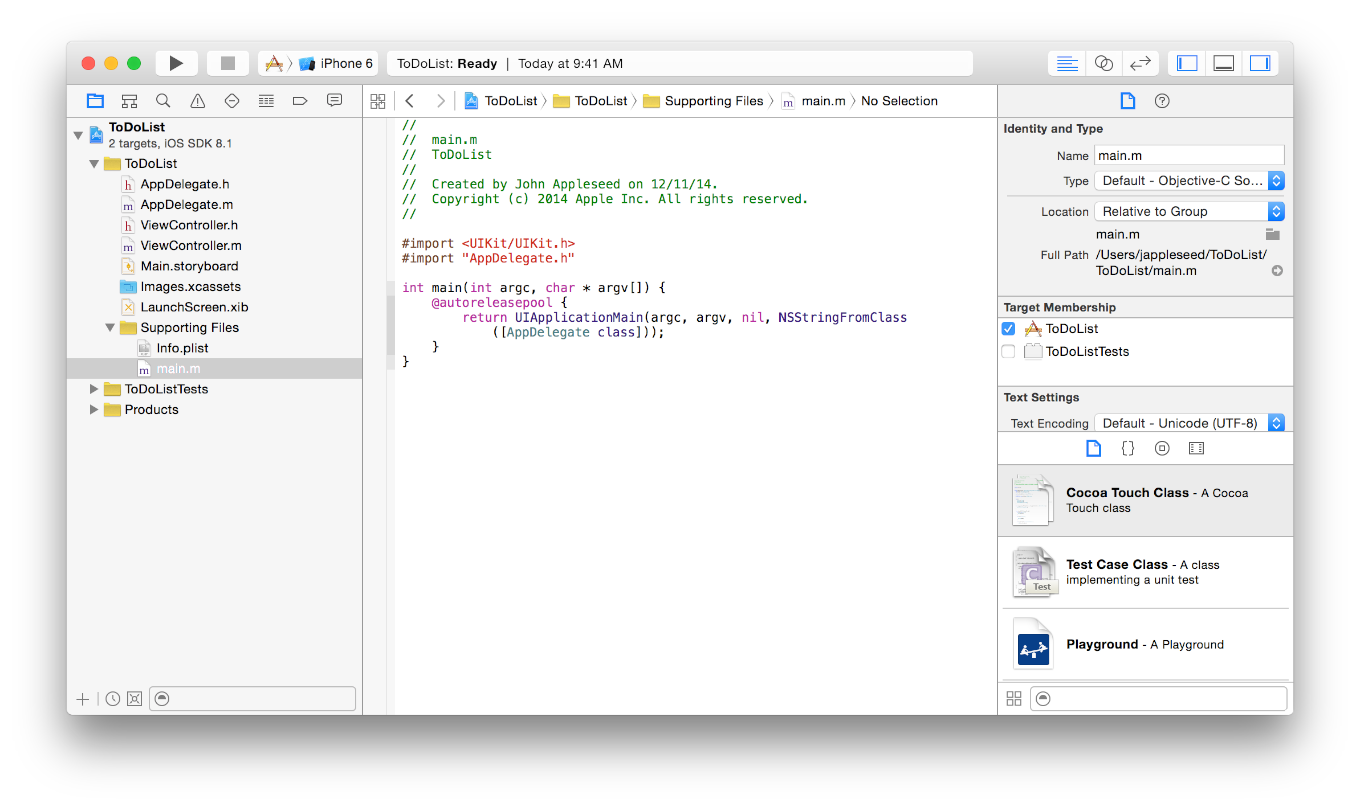The width and height of the screenshot is (1360, 811).
Task: Show the Version editor
Action: pos(1140,63)
